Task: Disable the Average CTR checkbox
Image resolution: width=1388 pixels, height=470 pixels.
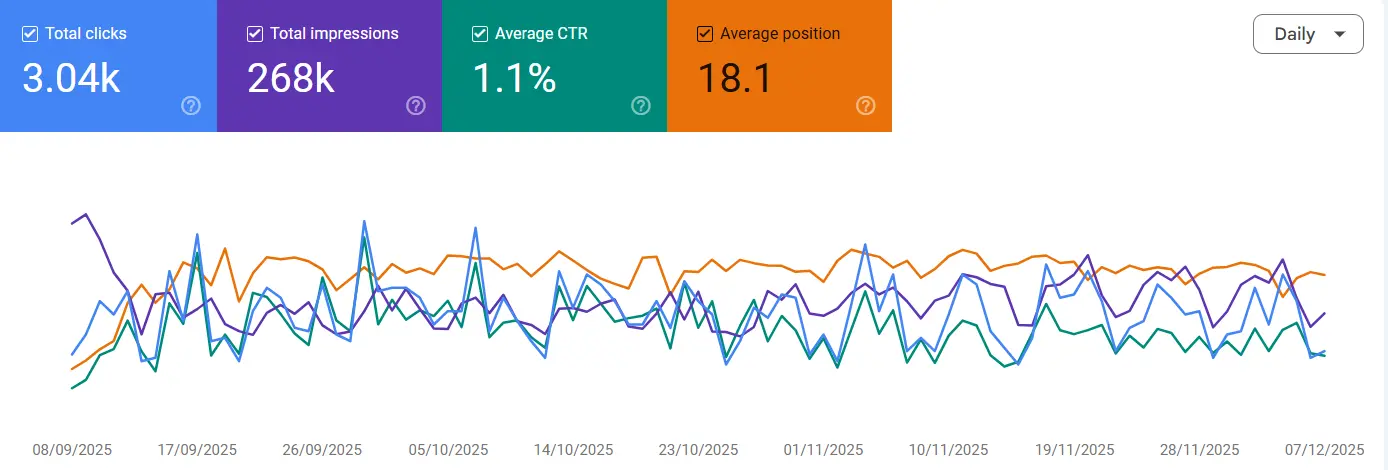Action: coord(480,34)
